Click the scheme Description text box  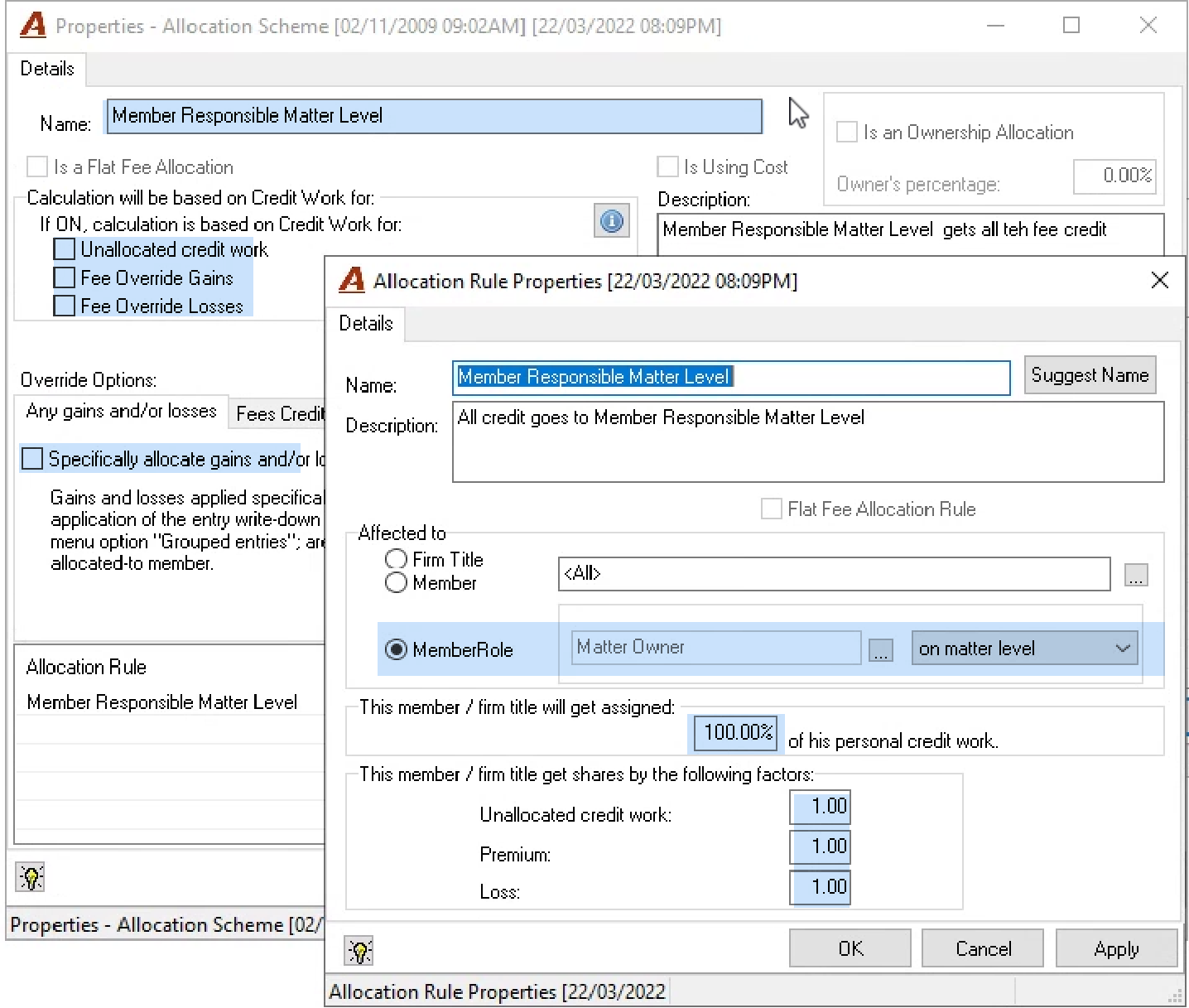[911, 235]
